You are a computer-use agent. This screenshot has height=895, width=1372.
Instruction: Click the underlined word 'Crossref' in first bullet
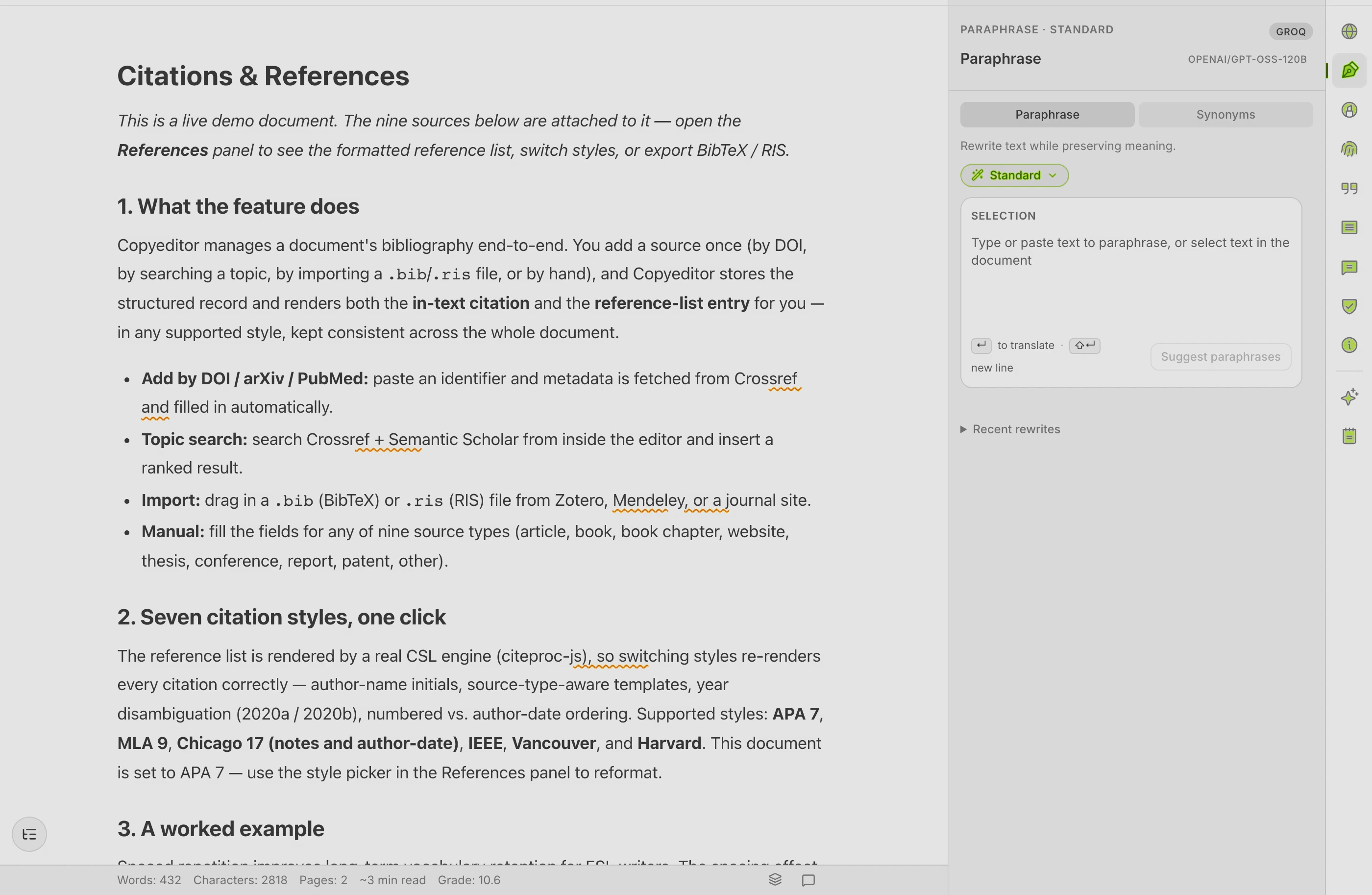click(x=765, y=379)
